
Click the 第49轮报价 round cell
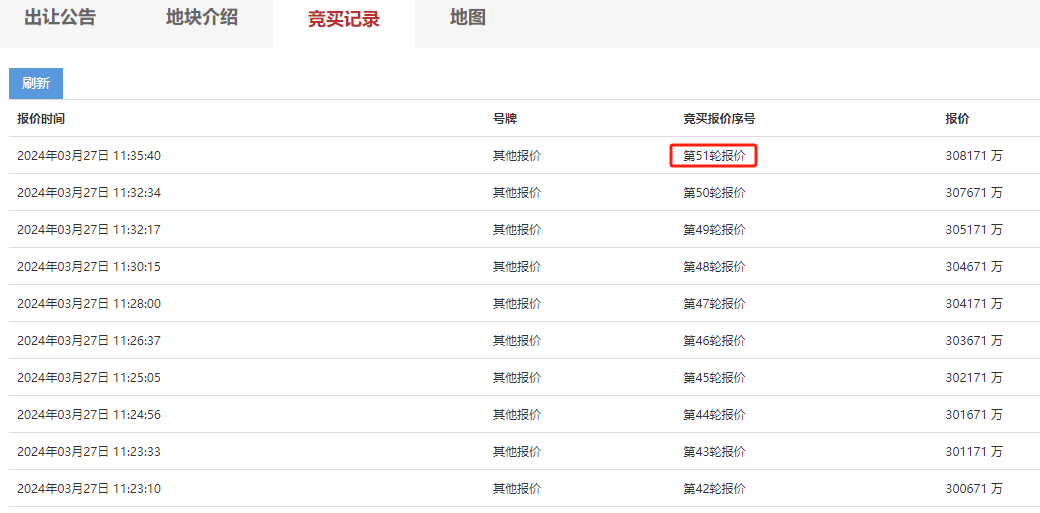point(714,230)
